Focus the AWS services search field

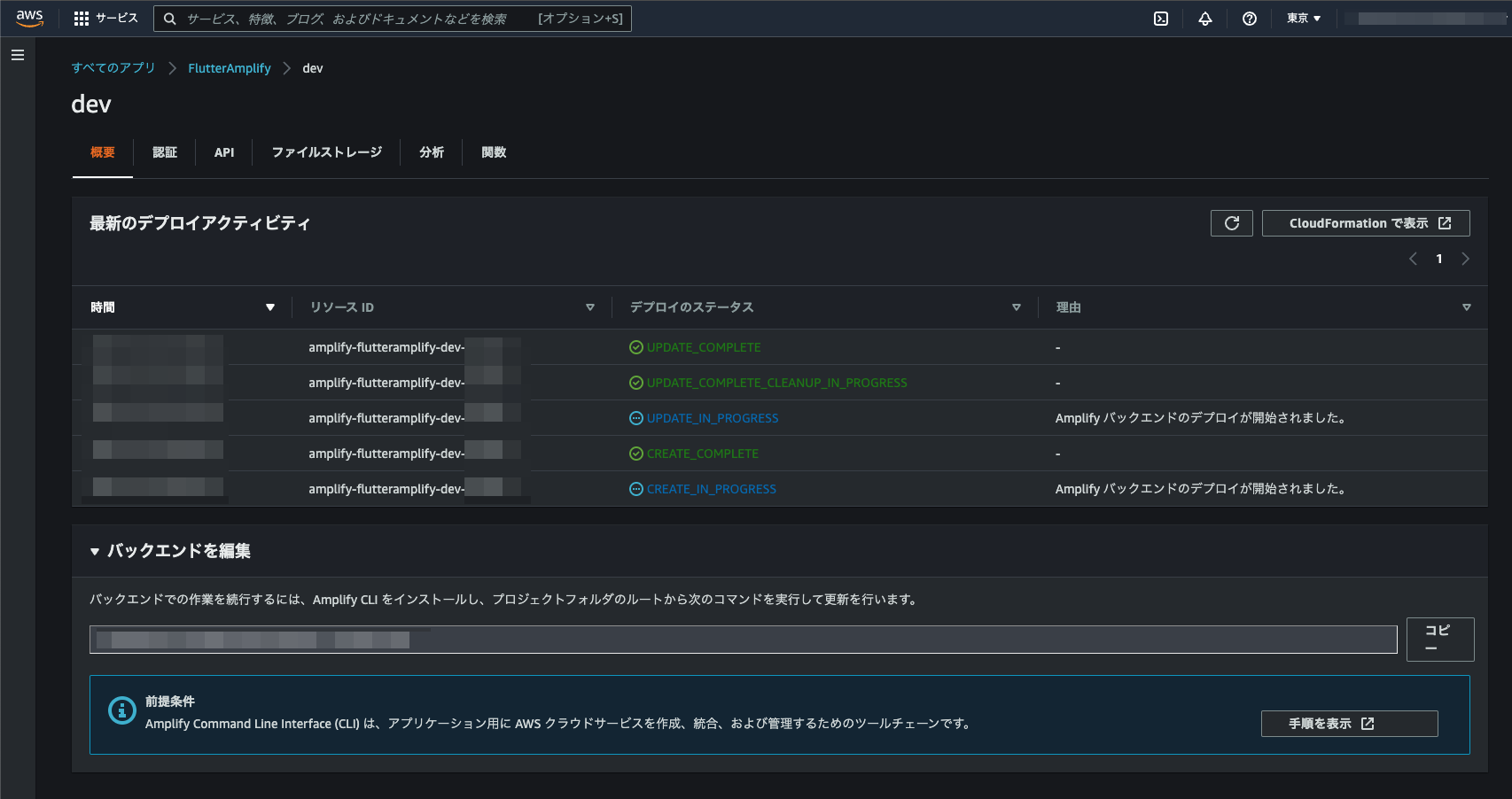[x=392, y=19]
